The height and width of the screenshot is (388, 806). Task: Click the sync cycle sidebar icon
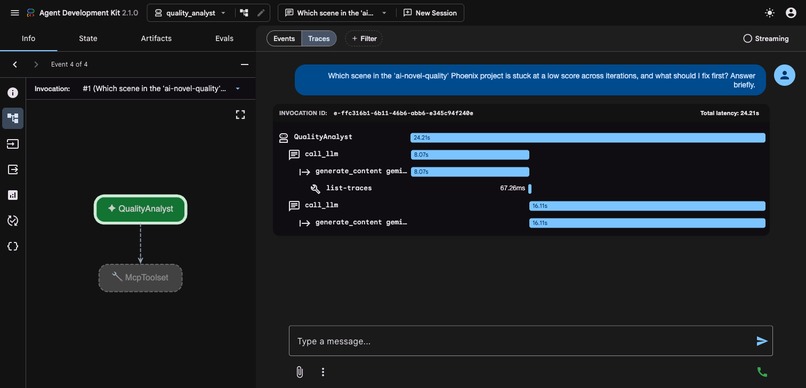13,220
